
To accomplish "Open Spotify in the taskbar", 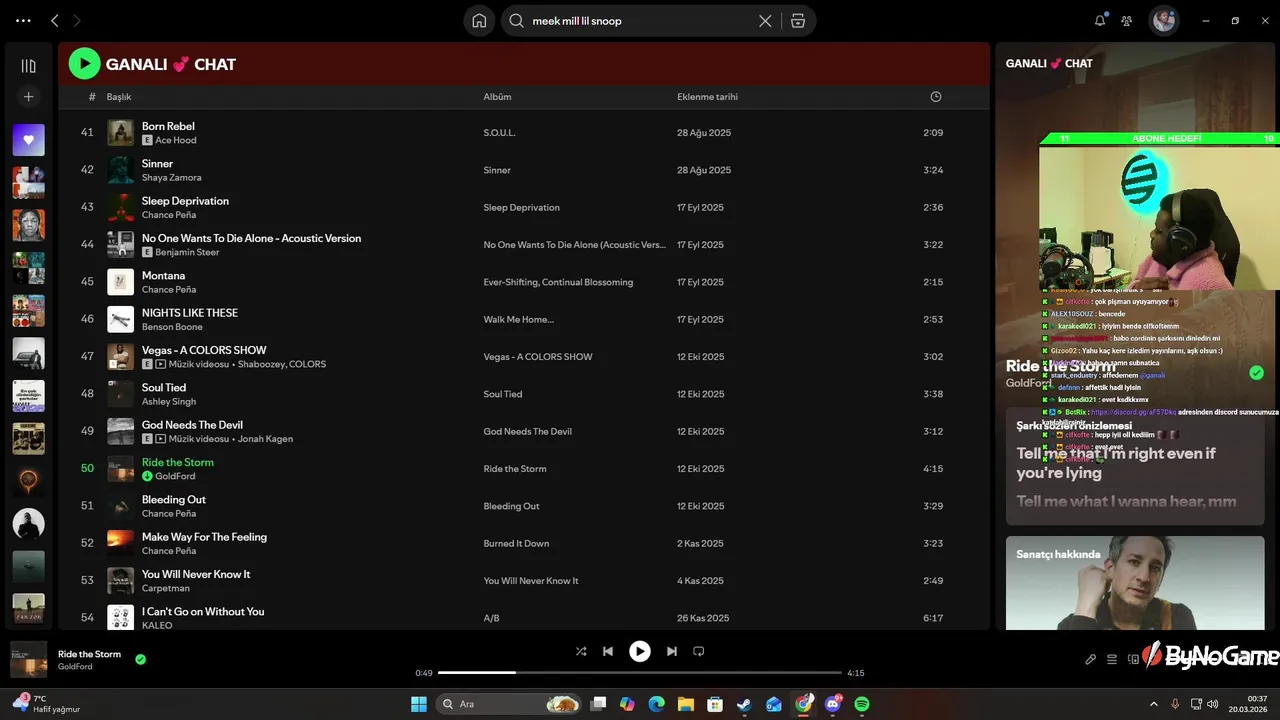I will pos(862,704).
